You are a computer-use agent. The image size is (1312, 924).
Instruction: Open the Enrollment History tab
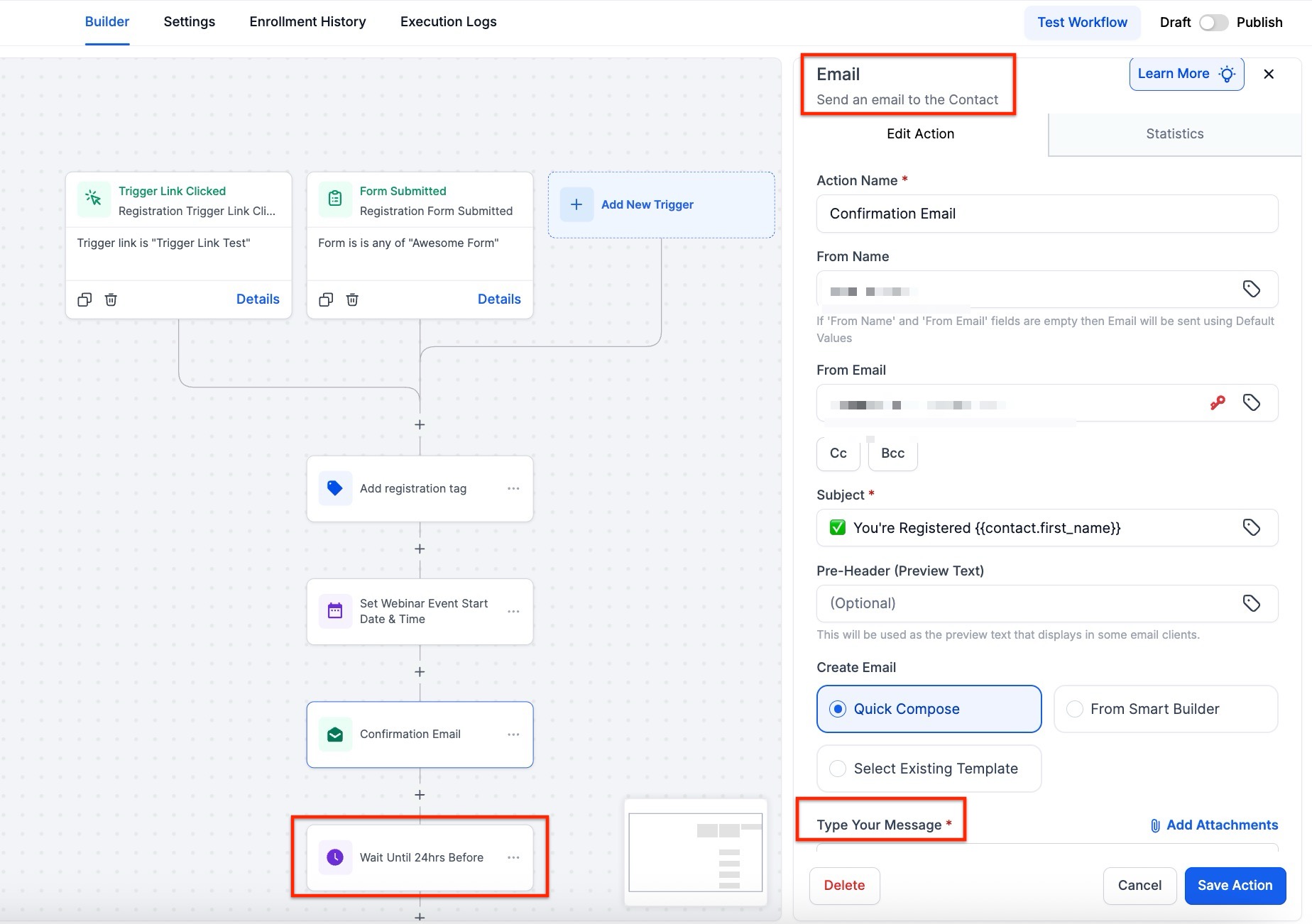pos(307,22)
